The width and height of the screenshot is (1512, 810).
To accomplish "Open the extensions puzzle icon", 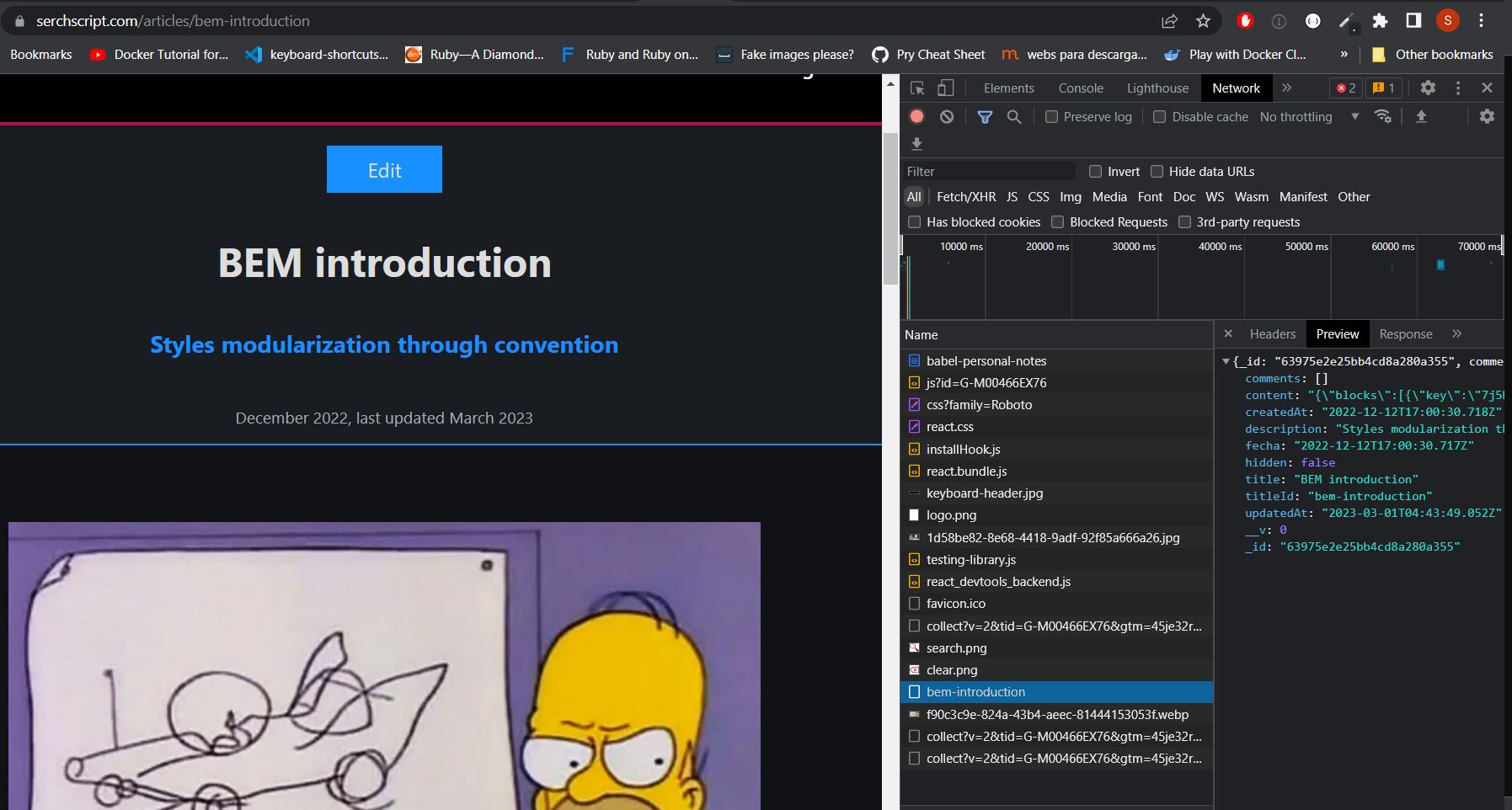I will 1380,21.
